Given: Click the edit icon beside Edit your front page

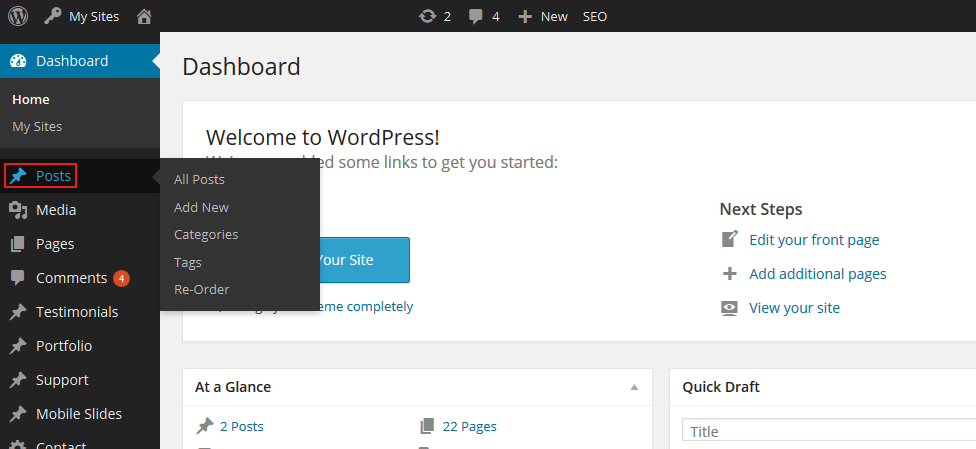Looking at the screenshot, I should pyautogui.click(x=730, y=239).
